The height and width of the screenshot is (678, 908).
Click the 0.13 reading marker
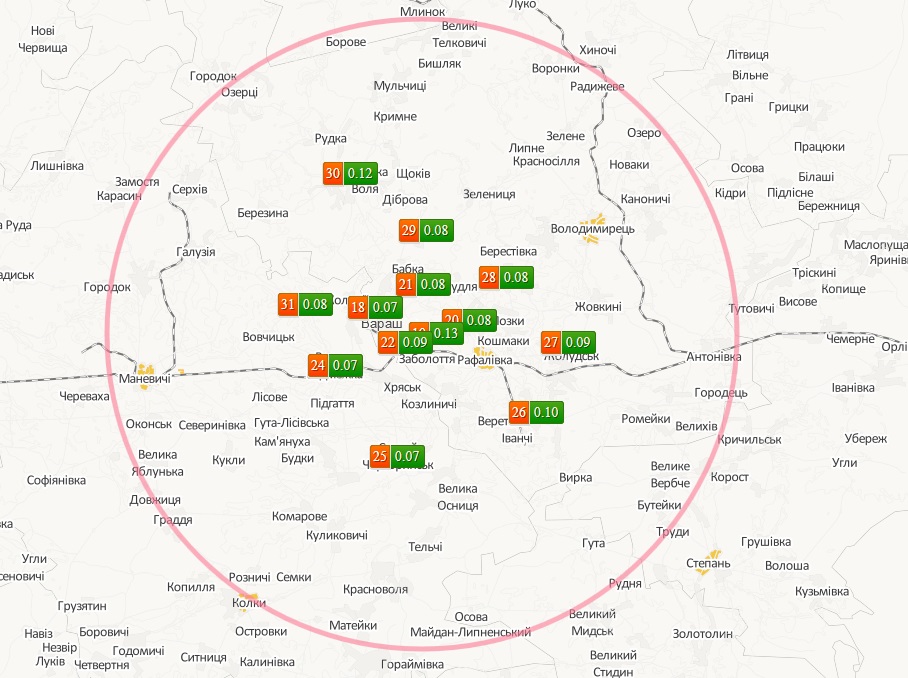[446, 332]
